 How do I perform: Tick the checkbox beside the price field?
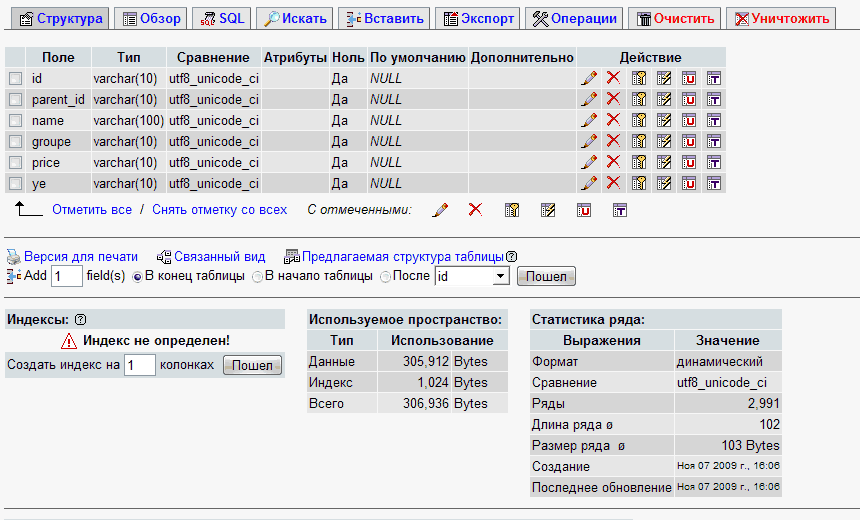coord(15,162)
